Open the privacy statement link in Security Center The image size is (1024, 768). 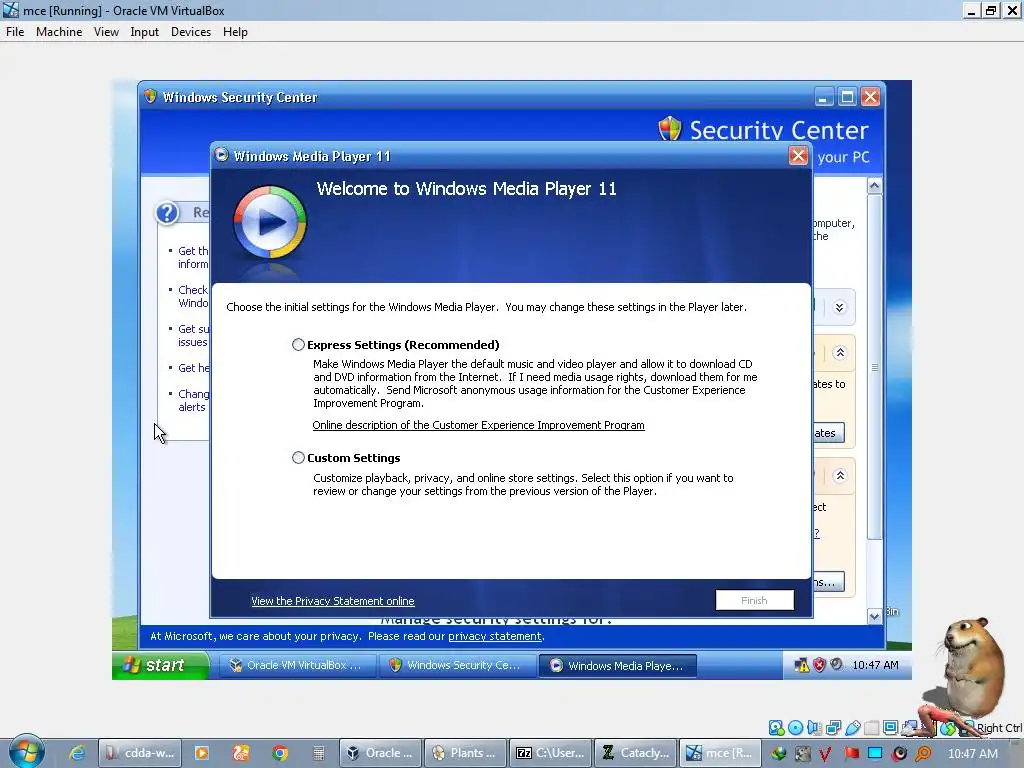coord(494,636)
